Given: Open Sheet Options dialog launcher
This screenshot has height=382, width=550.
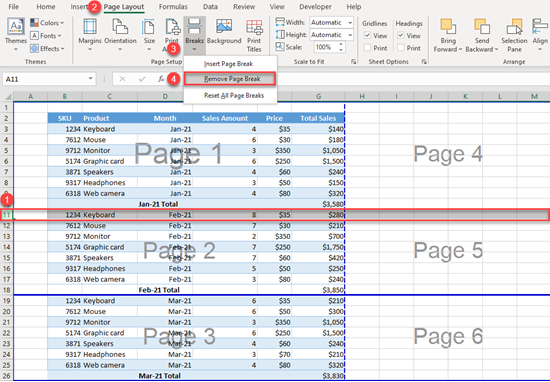Looking at the screenshot, I should [x=424, y=62].
